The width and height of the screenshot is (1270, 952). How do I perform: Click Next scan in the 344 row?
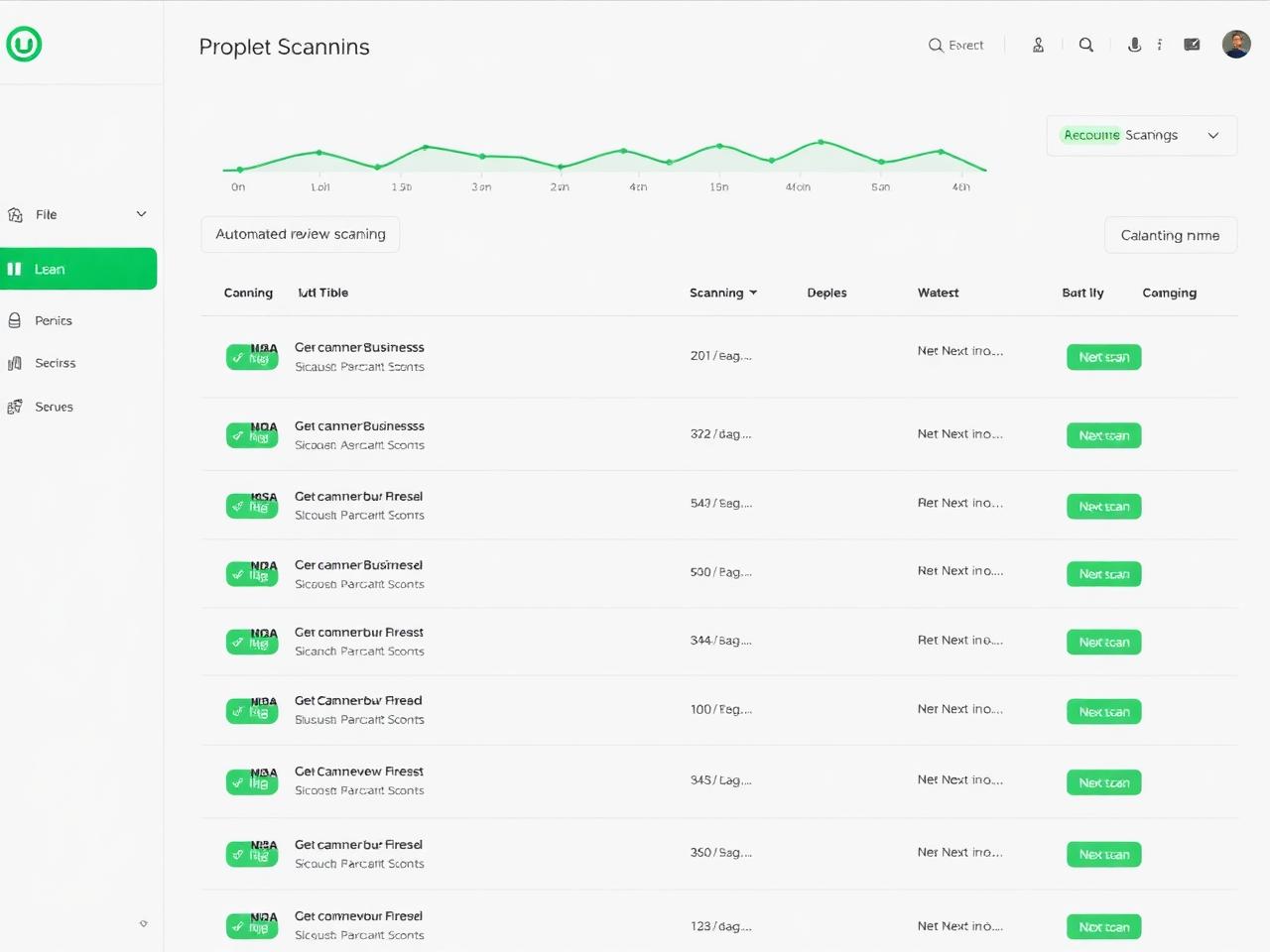[1104, 642]
